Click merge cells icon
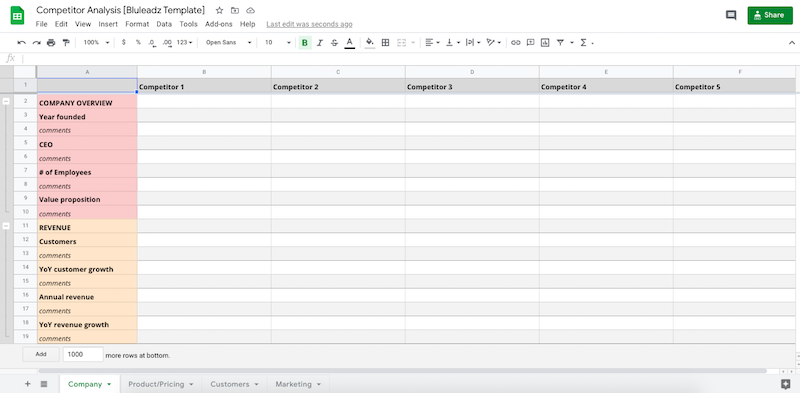 click(402, 43)
